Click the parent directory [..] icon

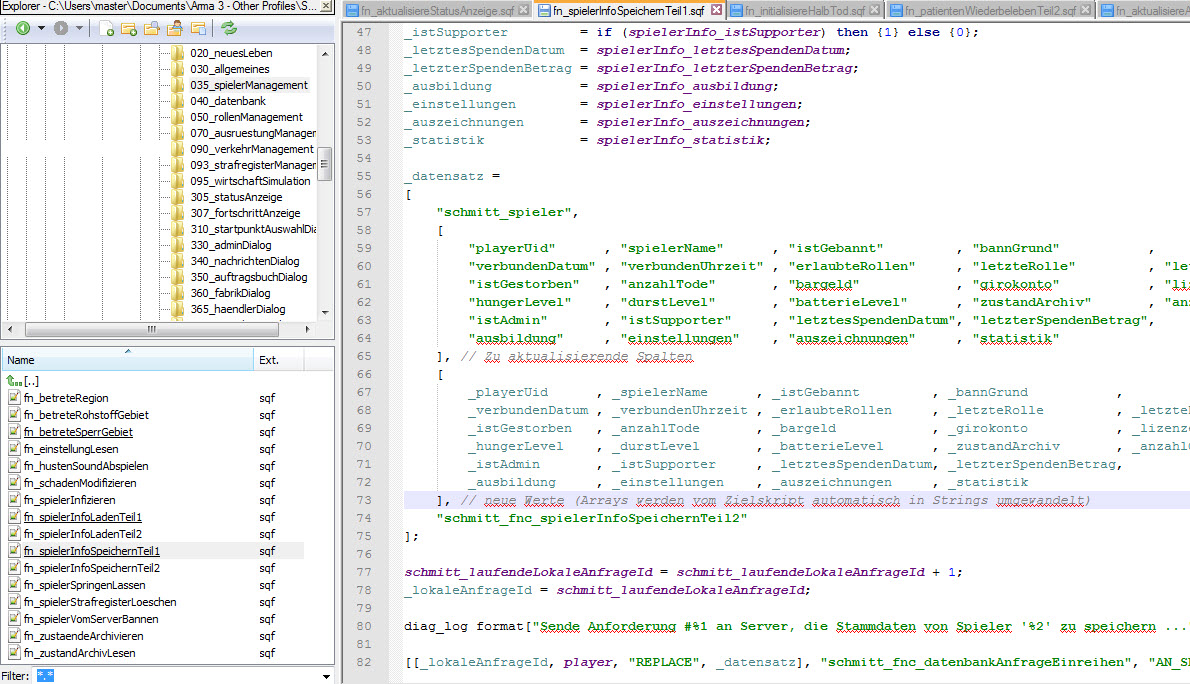click(x=14, y=381)
